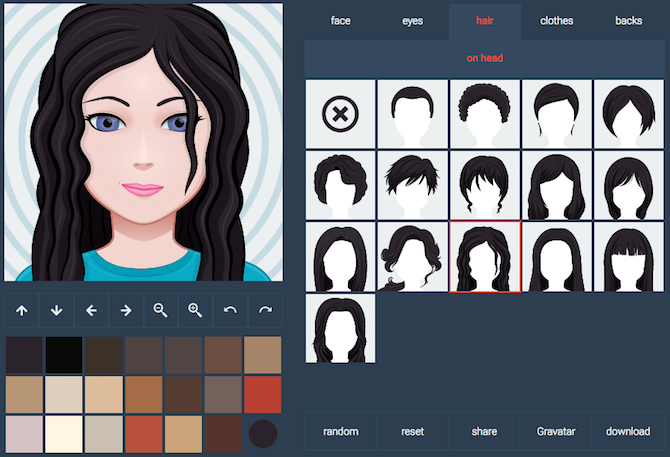The image size is (670, 457).
Task: Zoom in using the plus magnifier
Action: (x=195, y=311)
